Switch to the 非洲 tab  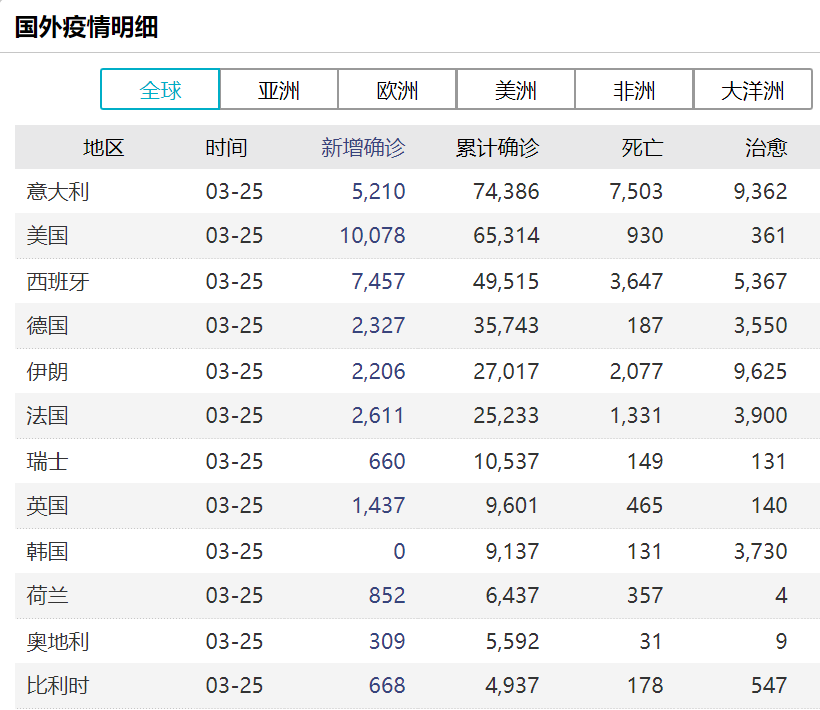point(634,89)
